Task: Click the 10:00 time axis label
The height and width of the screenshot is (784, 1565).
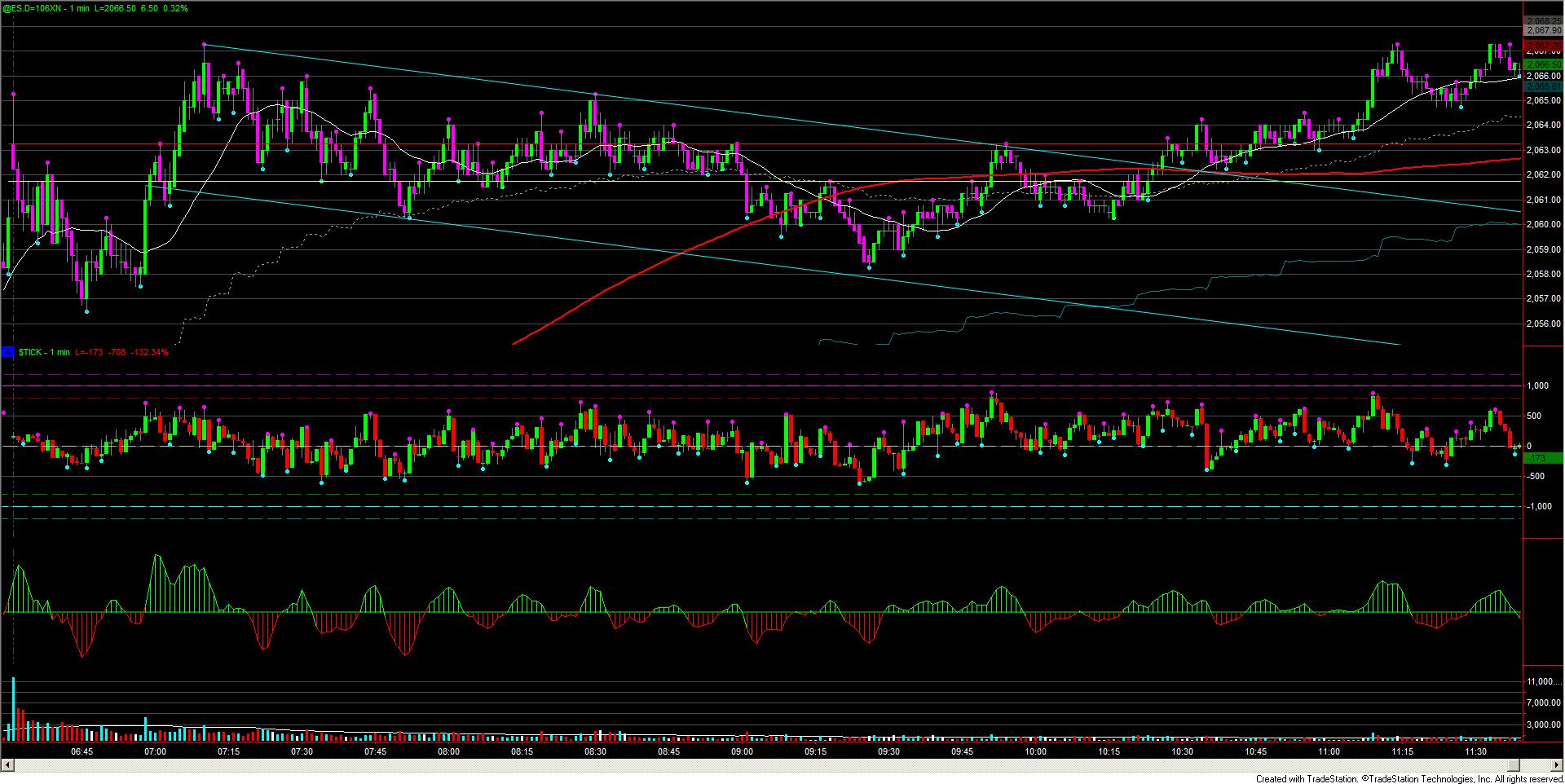Action: [1035, 751]
